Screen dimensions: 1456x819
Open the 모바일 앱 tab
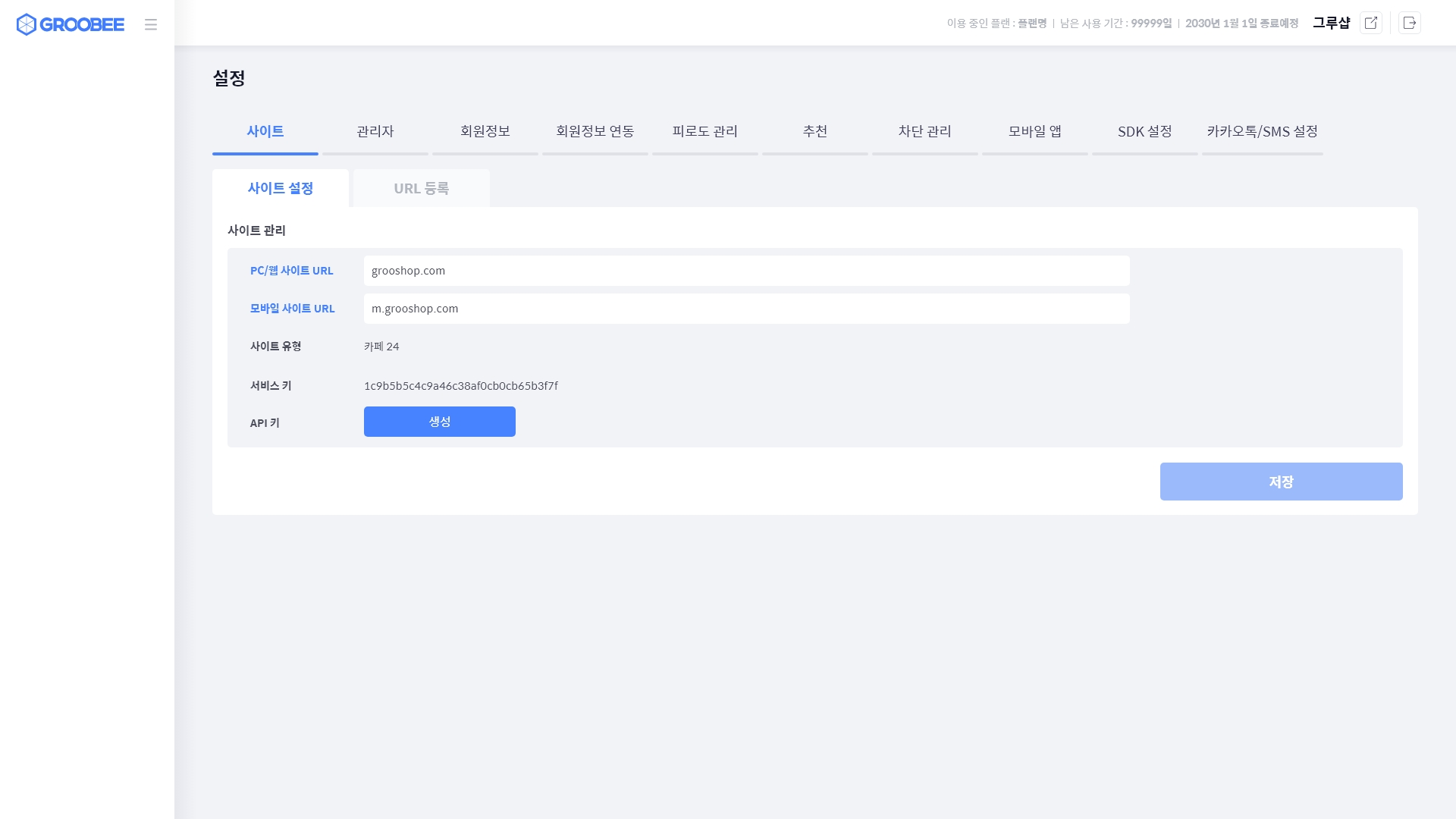coord(1035,131)
